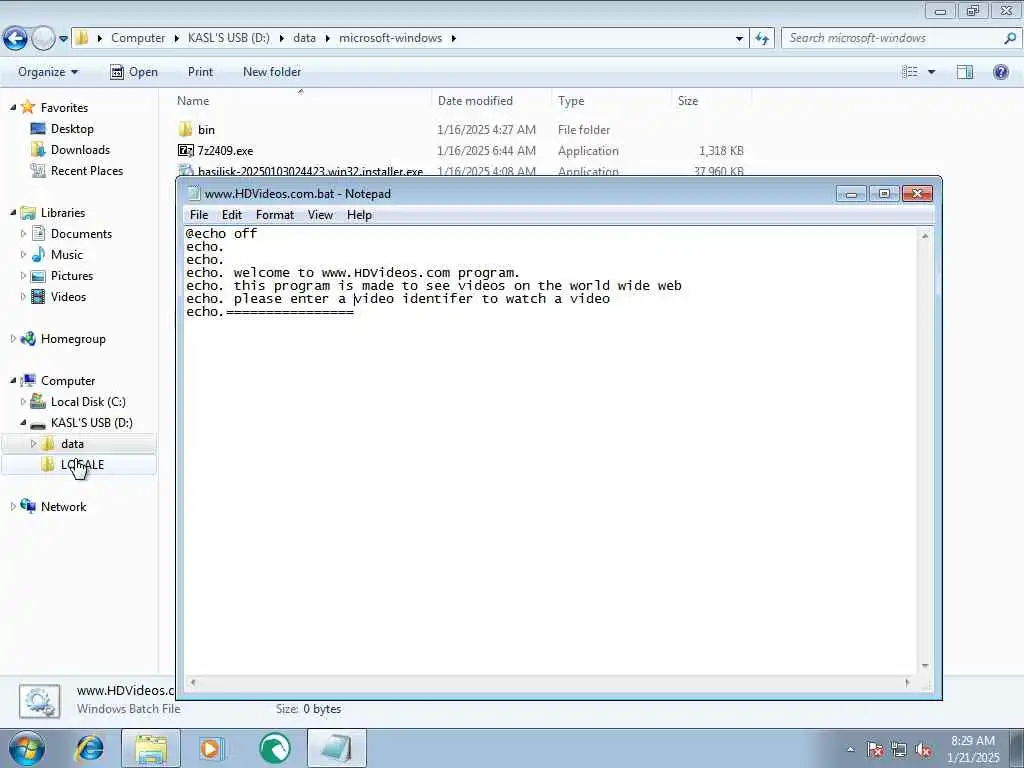Image resolution: width=1024 pixels, height=768 pixels.
Task: Open Notepad Help menu
Action: coord(359,215)
